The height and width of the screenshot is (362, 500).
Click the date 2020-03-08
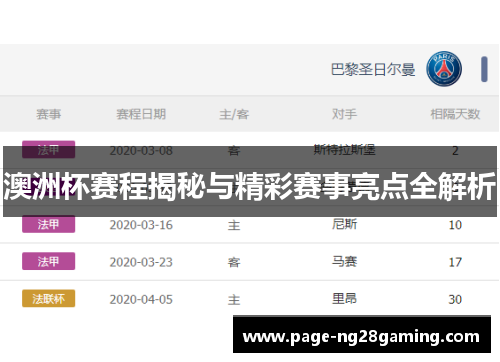tap(141, 151)
